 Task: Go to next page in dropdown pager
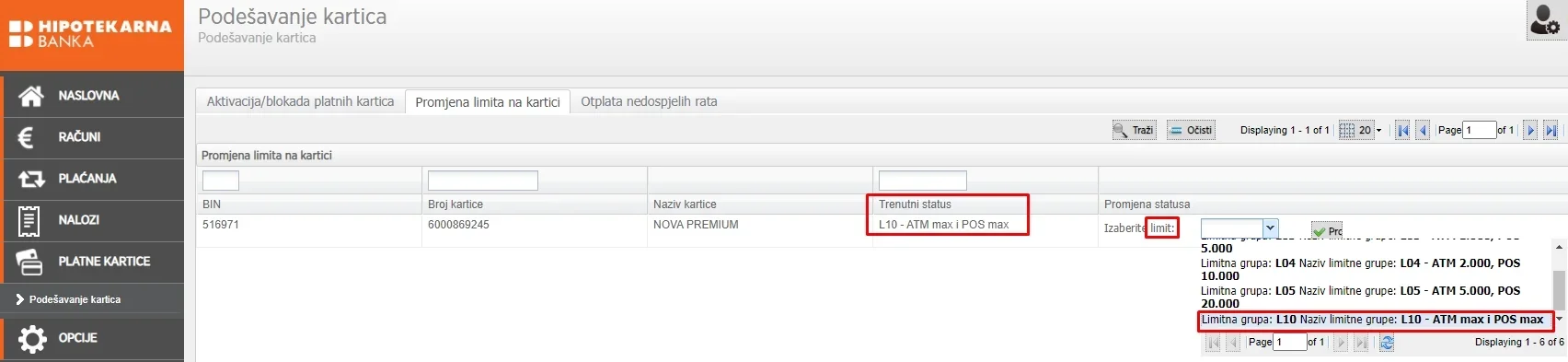coord(1341,343)
